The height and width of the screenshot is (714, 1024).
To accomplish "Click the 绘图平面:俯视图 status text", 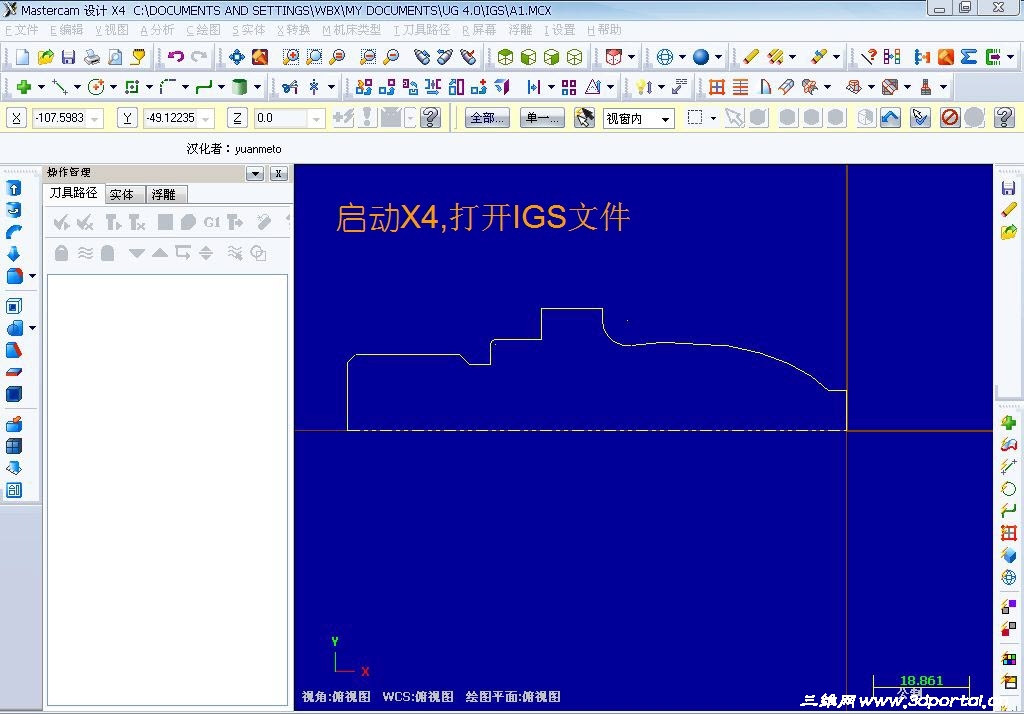I will coord(513,696).
